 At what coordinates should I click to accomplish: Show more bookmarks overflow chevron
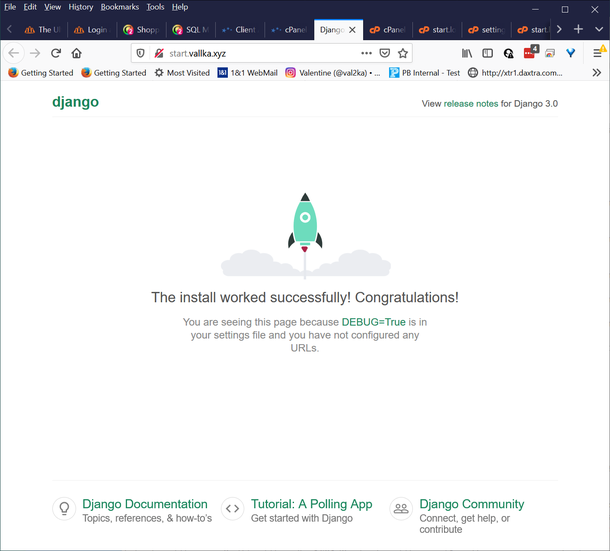[x=596, y=73]
